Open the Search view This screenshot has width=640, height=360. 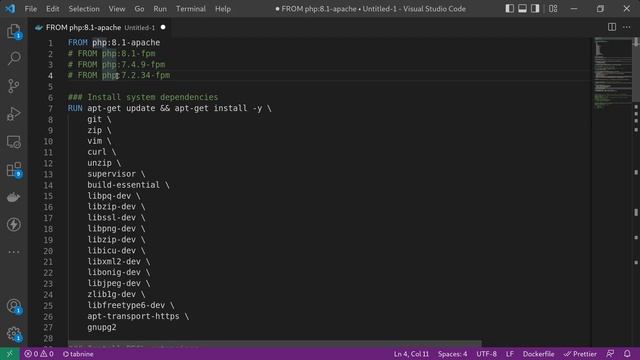coord(14,58)
